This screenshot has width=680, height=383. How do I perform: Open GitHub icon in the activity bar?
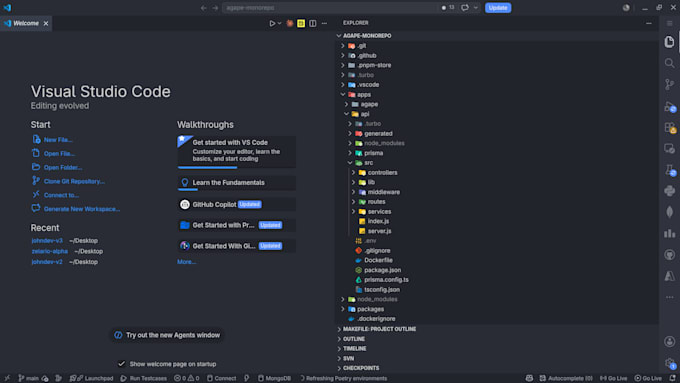tap(669, 255)
